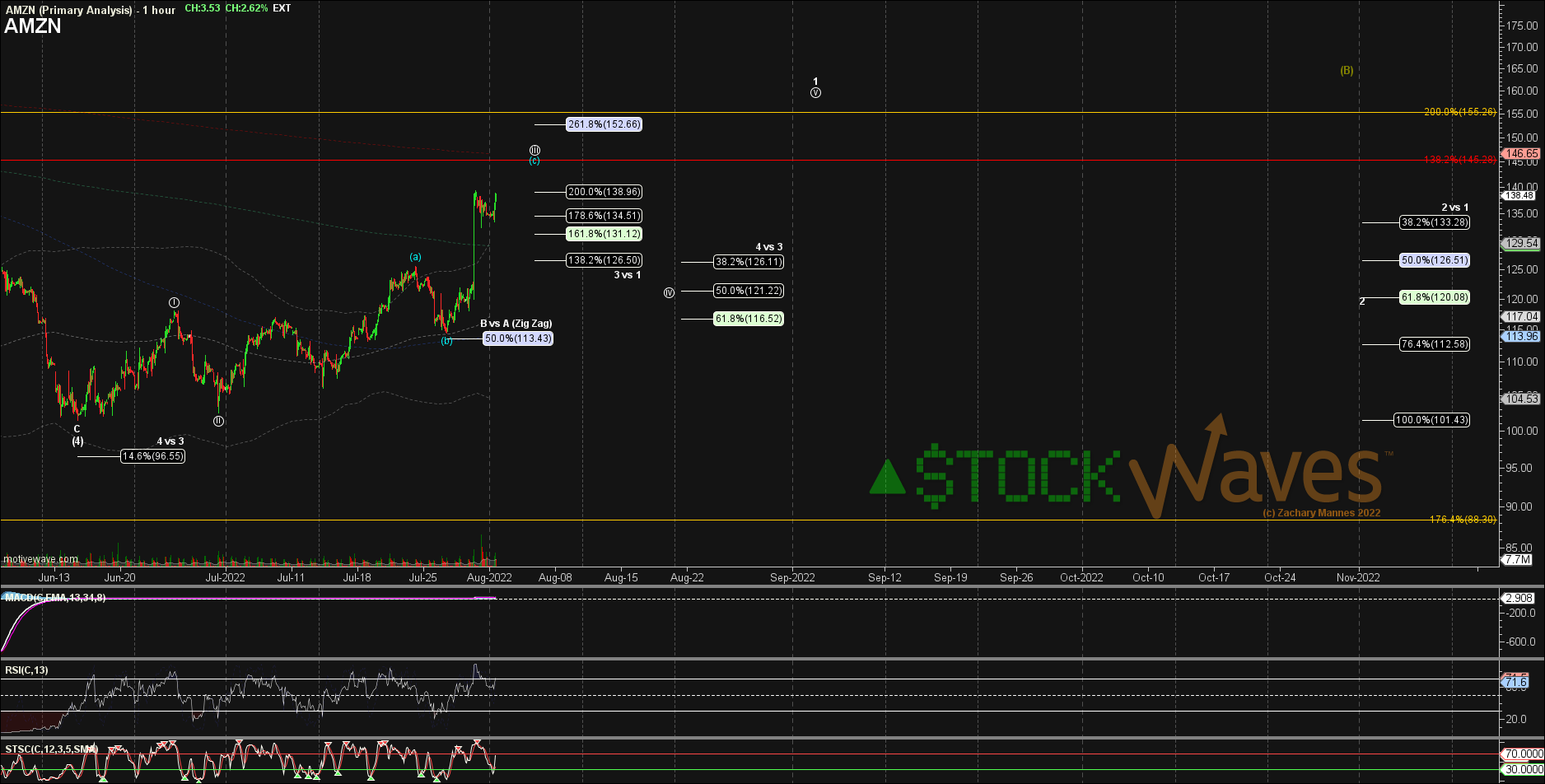Select the (a) wave label
The height and width of the screenshot is (784, 1545).
point(416,257)
